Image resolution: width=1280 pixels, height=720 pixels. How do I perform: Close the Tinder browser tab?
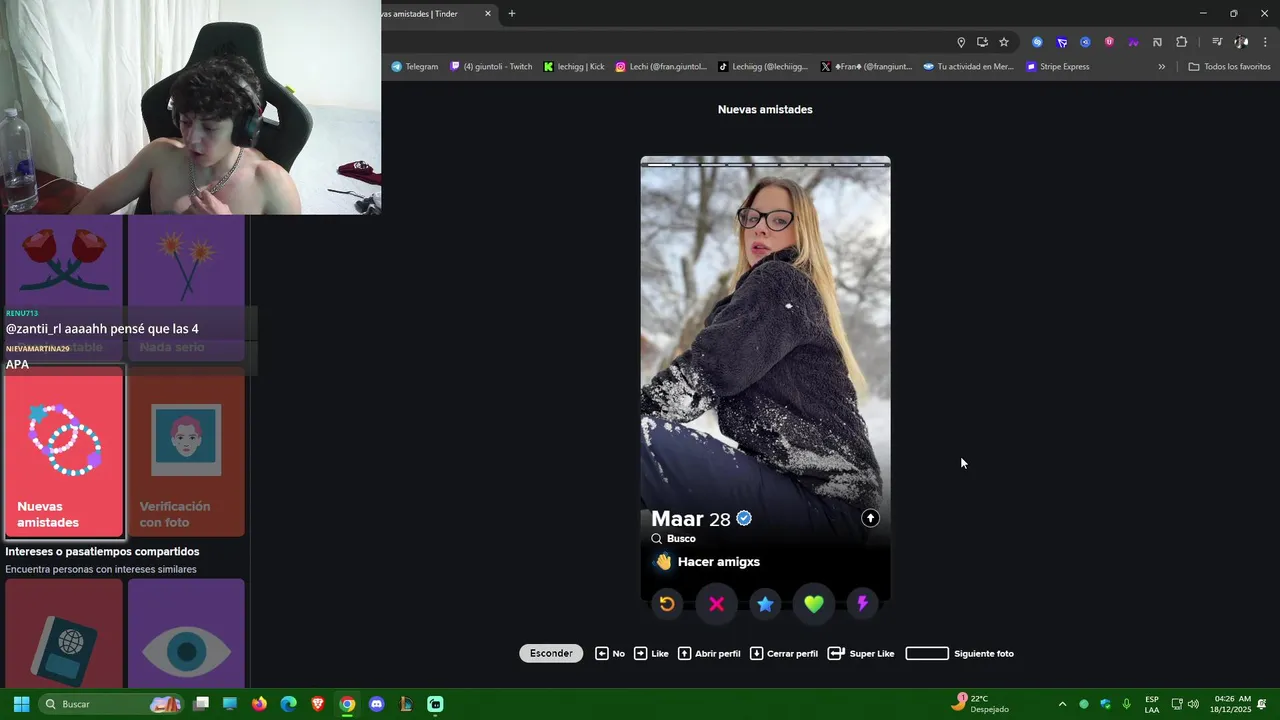[x=488, y=14]
